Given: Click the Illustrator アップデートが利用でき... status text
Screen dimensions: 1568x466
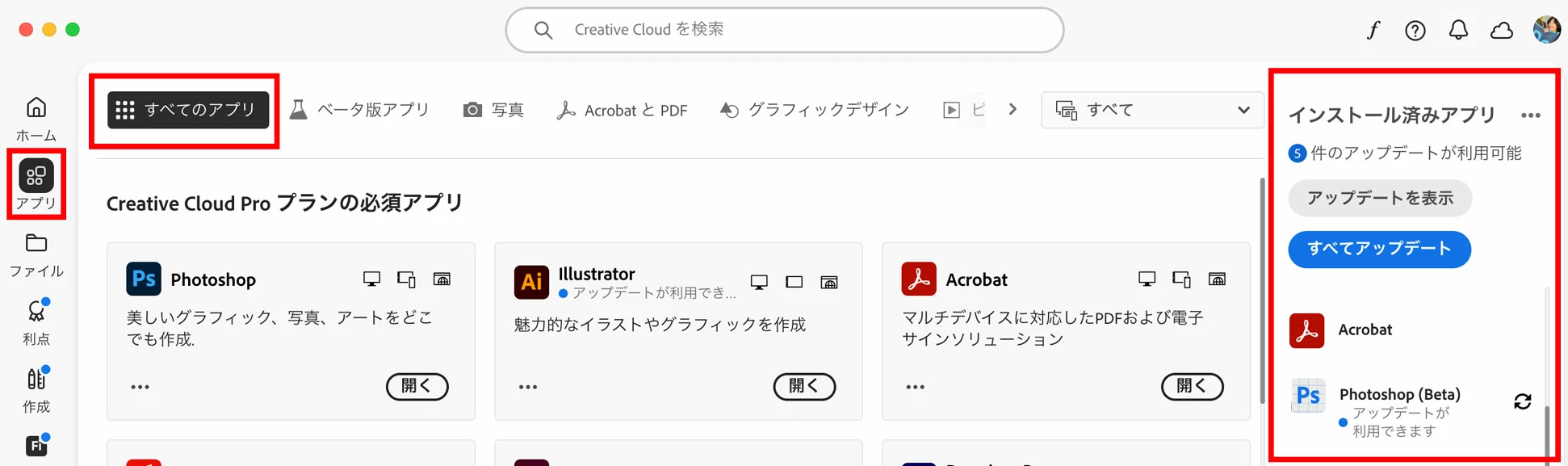Looking at the screenshot, I should click(654, 293).
